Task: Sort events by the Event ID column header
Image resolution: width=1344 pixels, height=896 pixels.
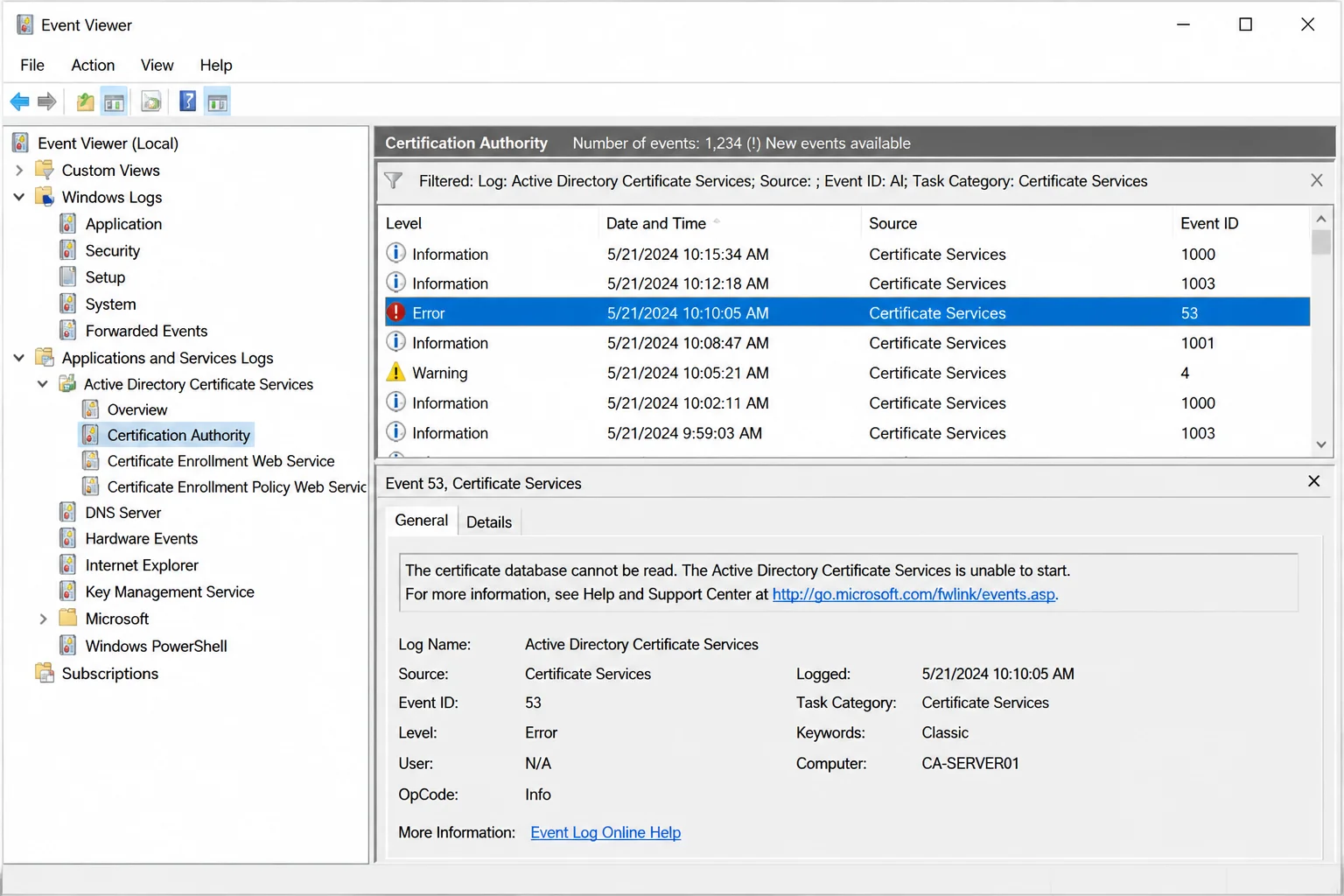Action: 1241,223
